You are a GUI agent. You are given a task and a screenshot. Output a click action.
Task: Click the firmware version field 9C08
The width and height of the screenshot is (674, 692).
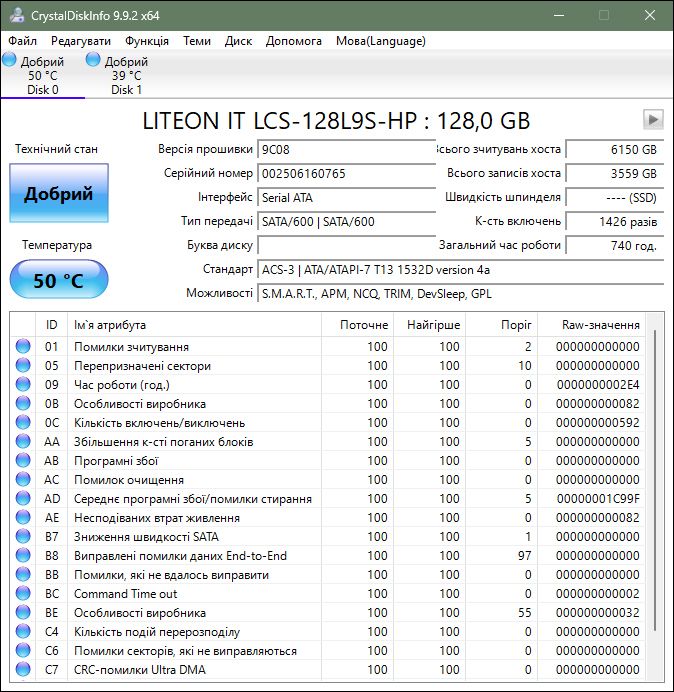[x=346, y=149]
